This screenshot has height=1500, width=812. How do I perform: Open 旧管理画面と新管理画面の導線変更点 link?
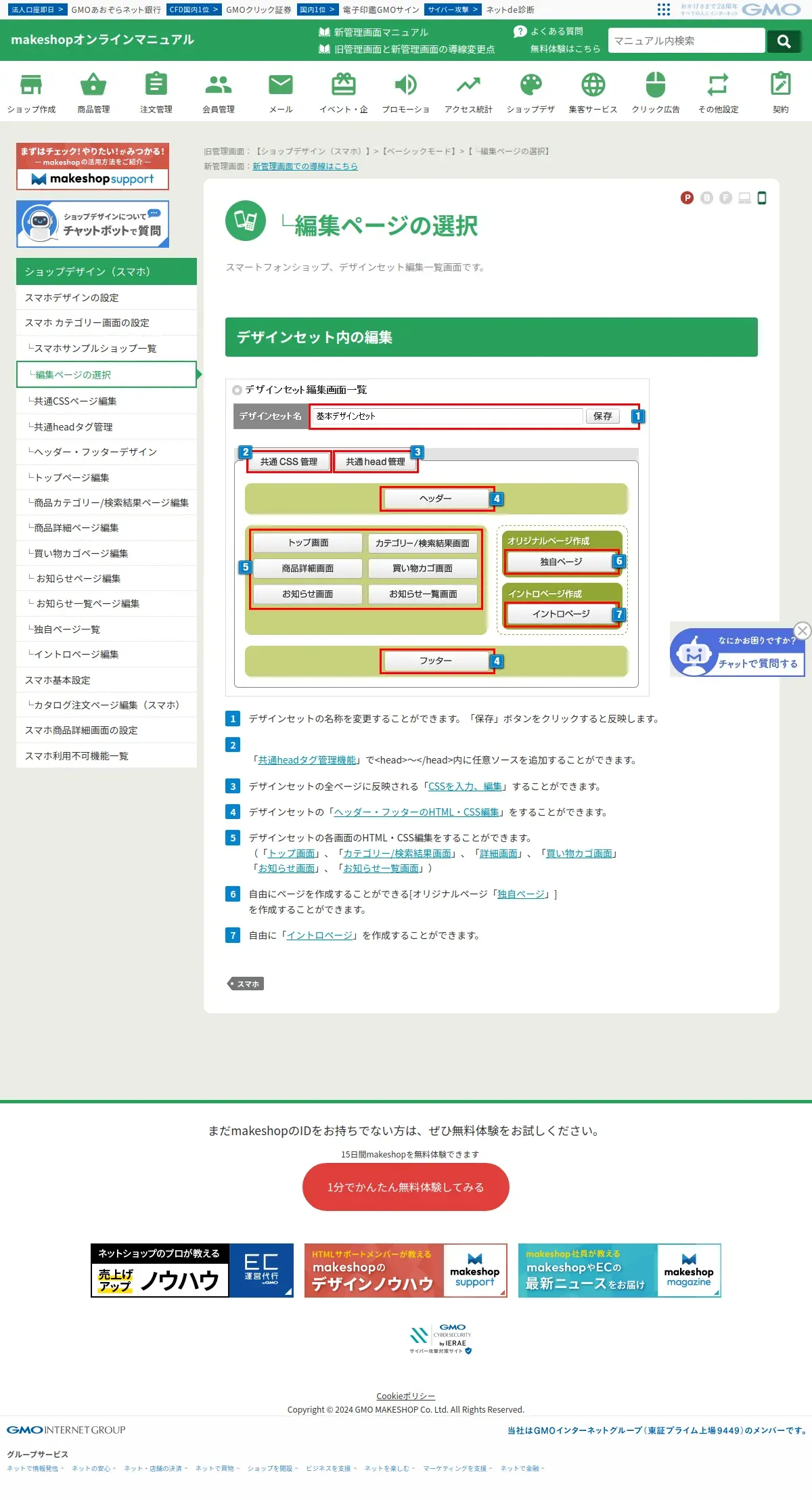click(407, 49)
